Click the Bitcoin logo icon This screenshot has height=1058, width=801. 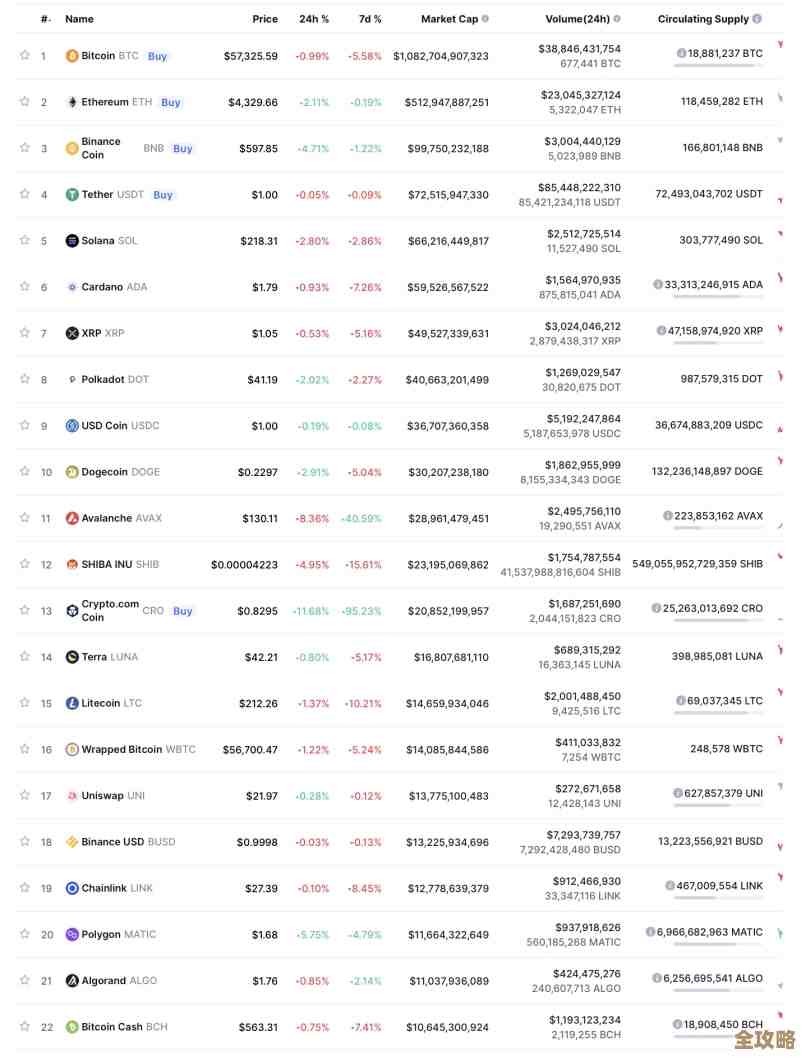72,56
